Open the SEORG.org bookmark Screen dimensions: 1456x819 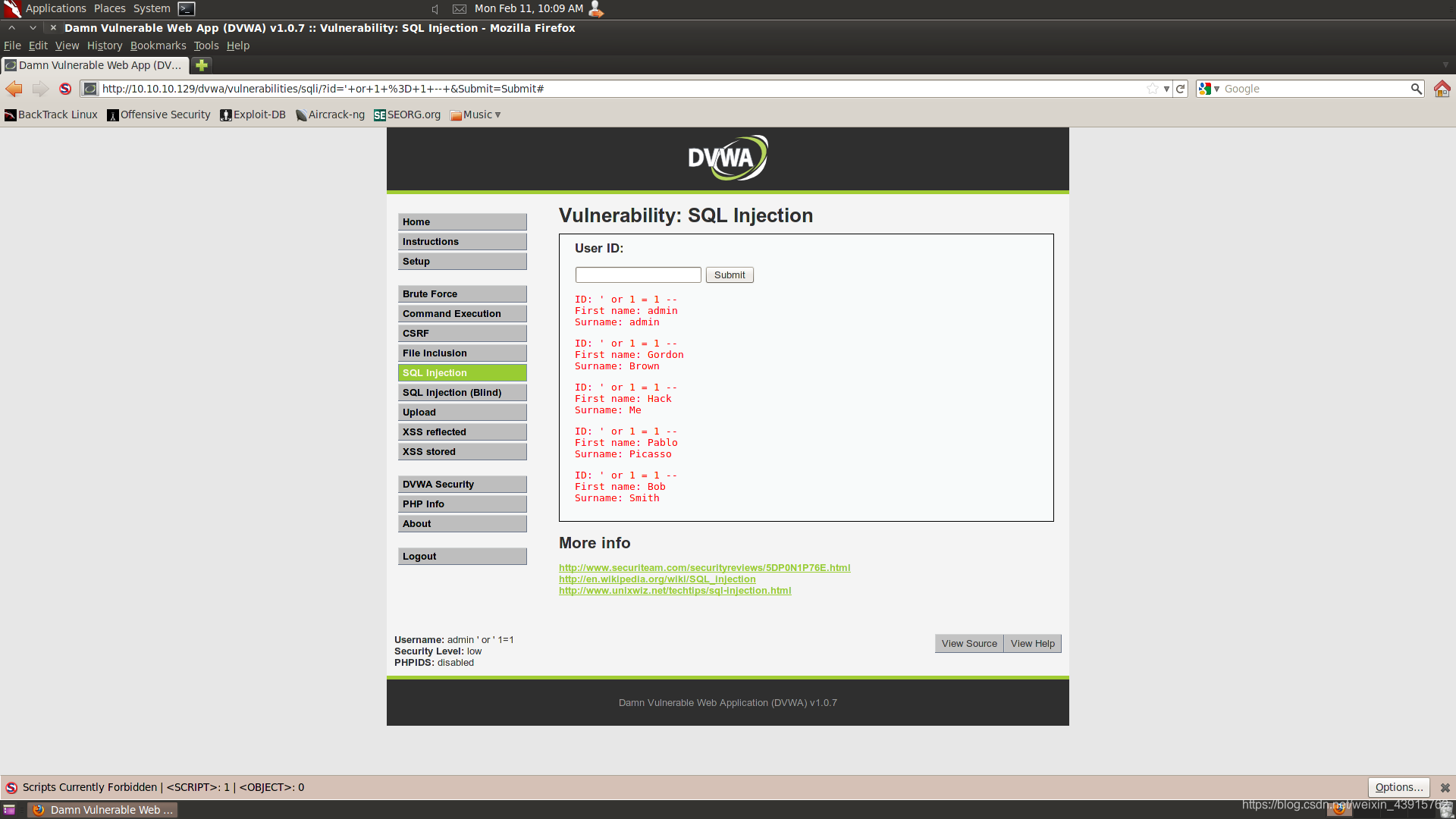pos(407,115)
